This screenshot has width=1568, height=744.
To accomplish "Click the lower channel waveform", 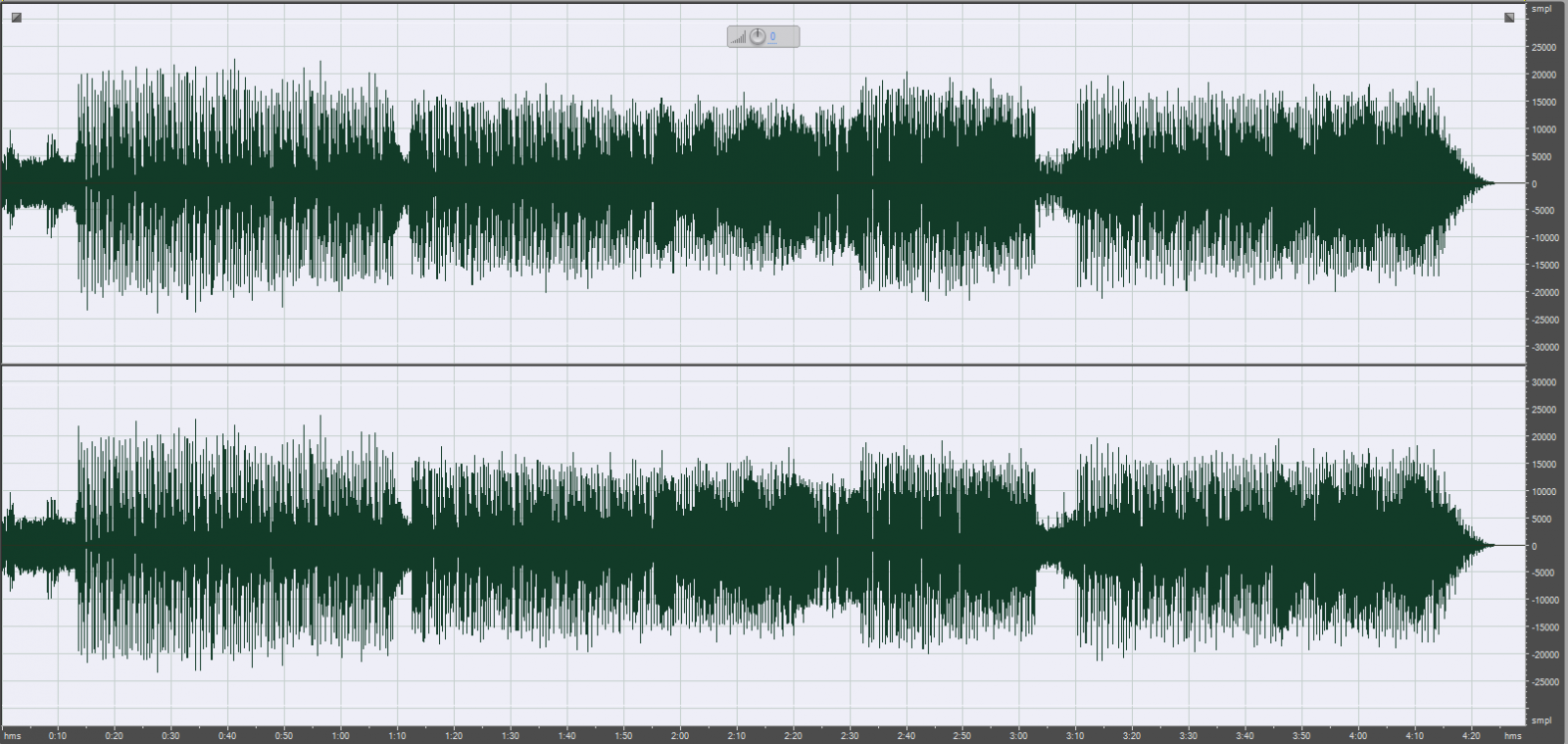I will pyautogui.click(x=762, y=545).
